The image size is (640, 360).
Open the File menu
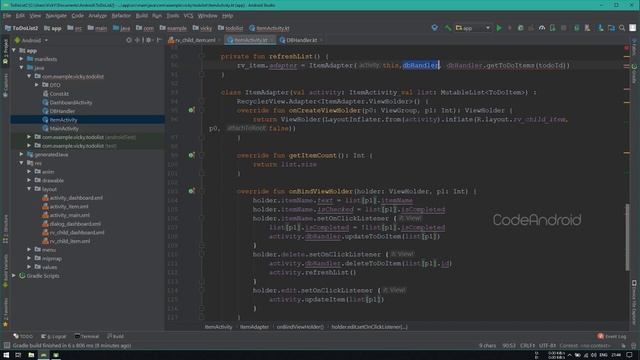(7, 16)
